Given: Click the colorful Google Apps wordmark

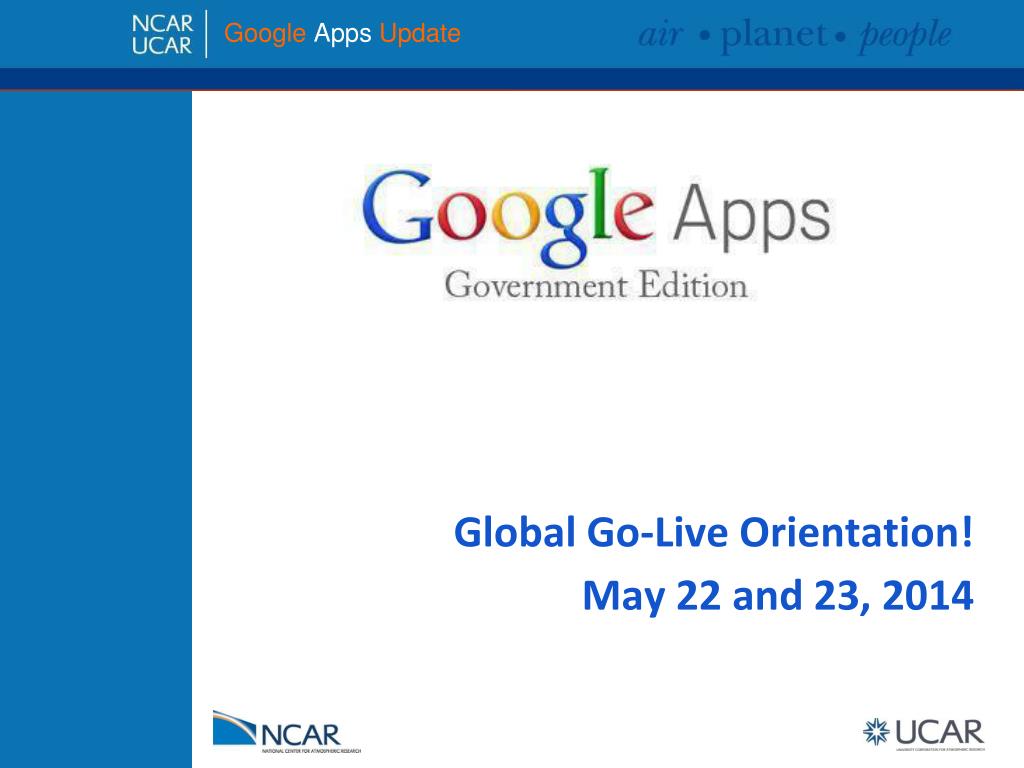Looking at the screenshot, I should click(597, 216).
